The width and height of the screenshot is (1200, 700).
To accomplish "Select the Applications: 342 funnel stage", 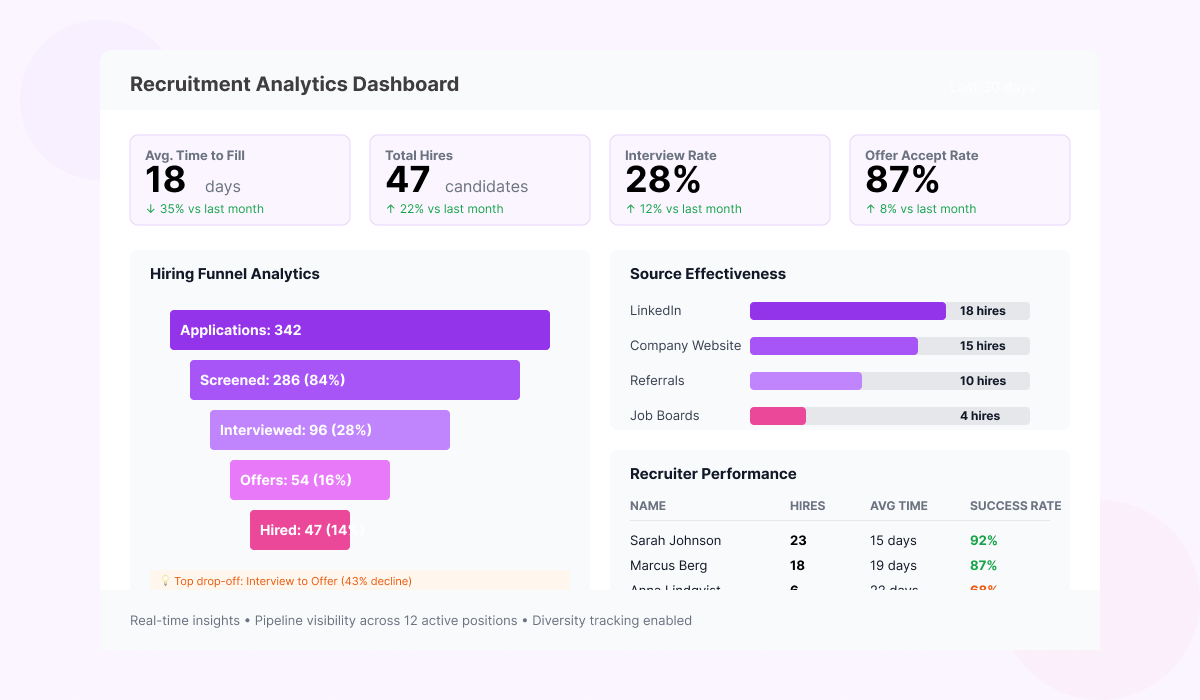I will (x=360, y=330).
